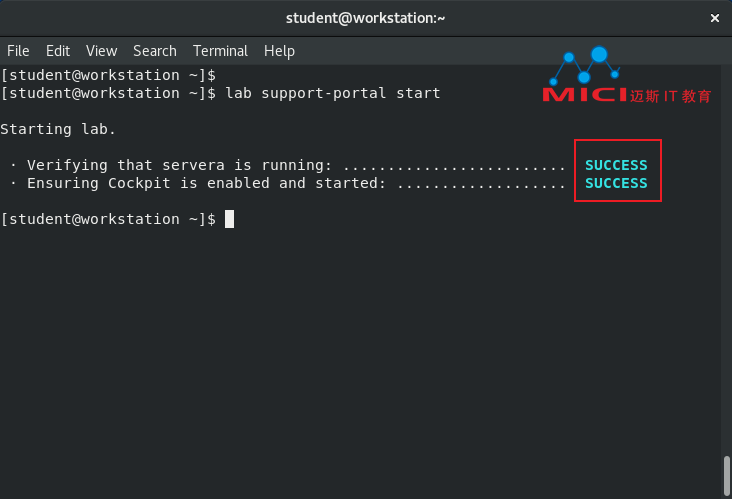This screenshot has height=499, width=732.
Task: Open the Terminal menu
Action: (220, 51)
